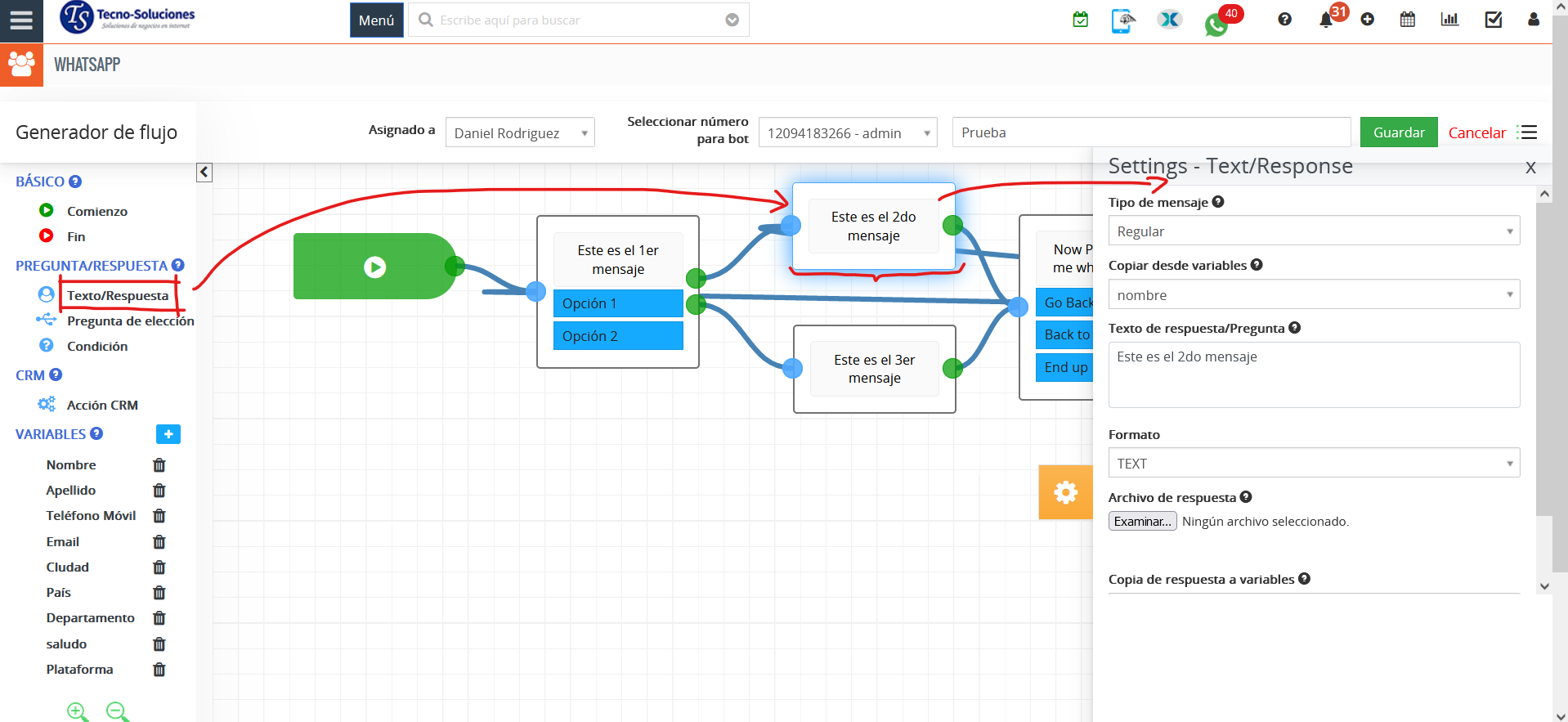Viewport: 1568px width, 722px height.
Task: Click the Menú button
Action: [x=376, y=20]
